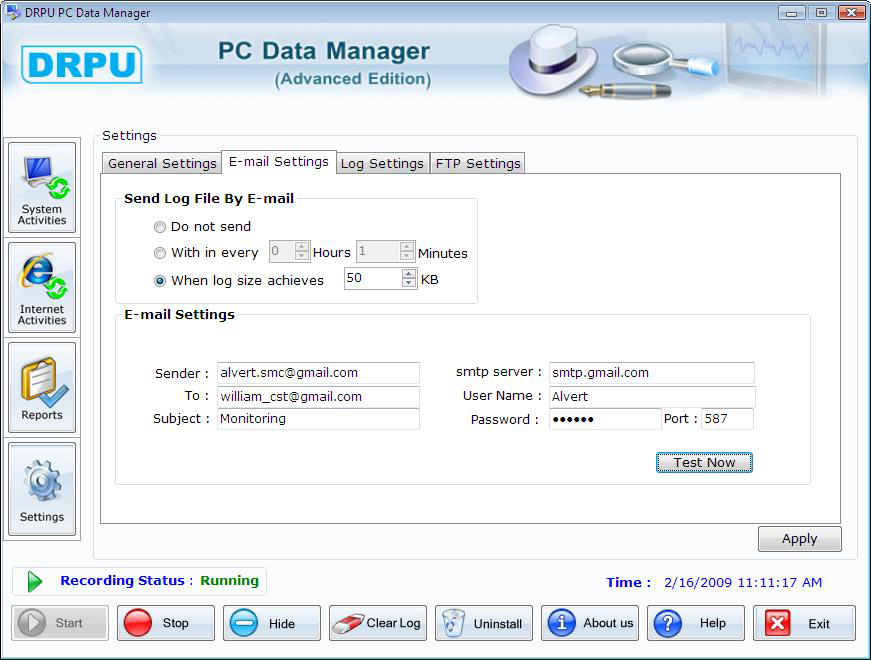The width and height of the screenshot is (871, 660).
Task: Open the Reports section
Action: (x=42, y=388)
